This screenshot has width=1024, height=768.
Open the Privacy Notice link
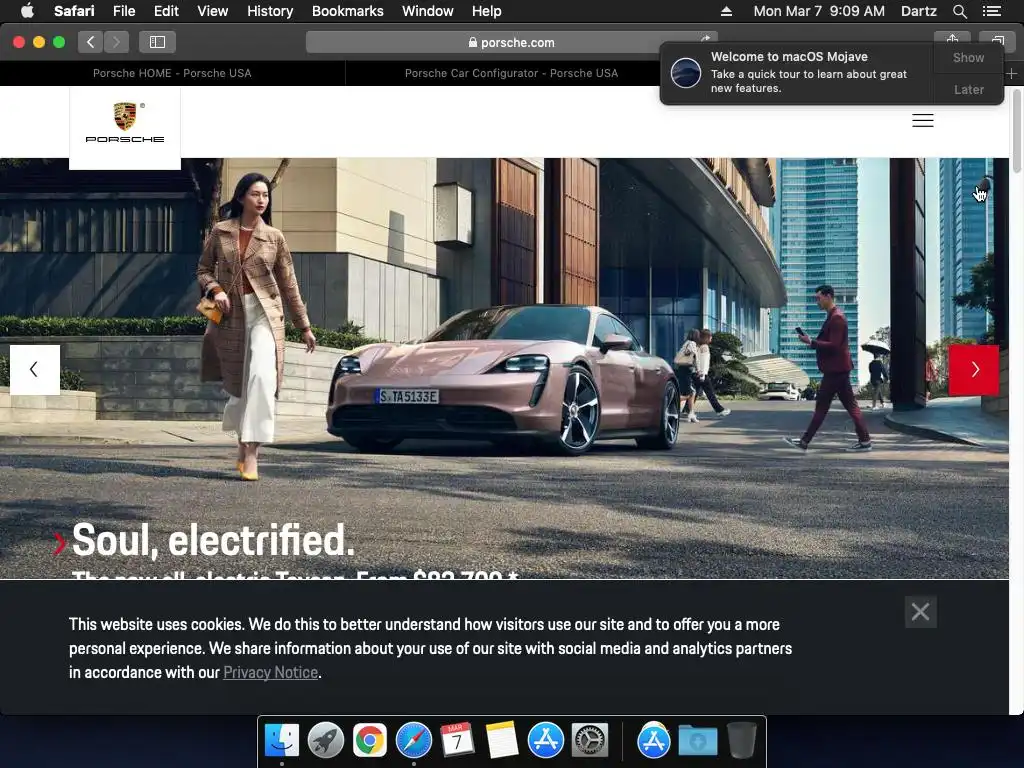coord(270,673)
